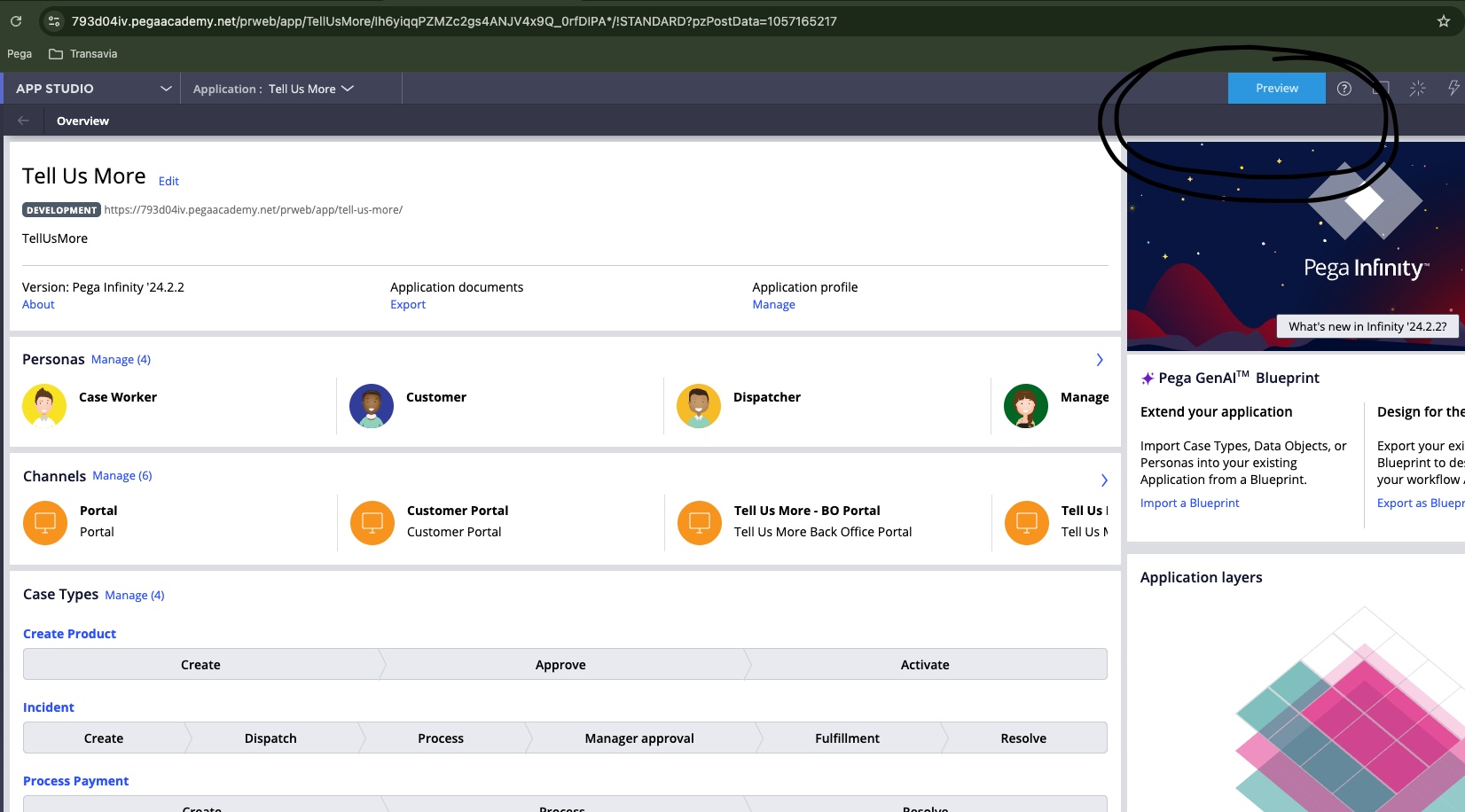Select Manager approval stage of Incident

point(639,738)
